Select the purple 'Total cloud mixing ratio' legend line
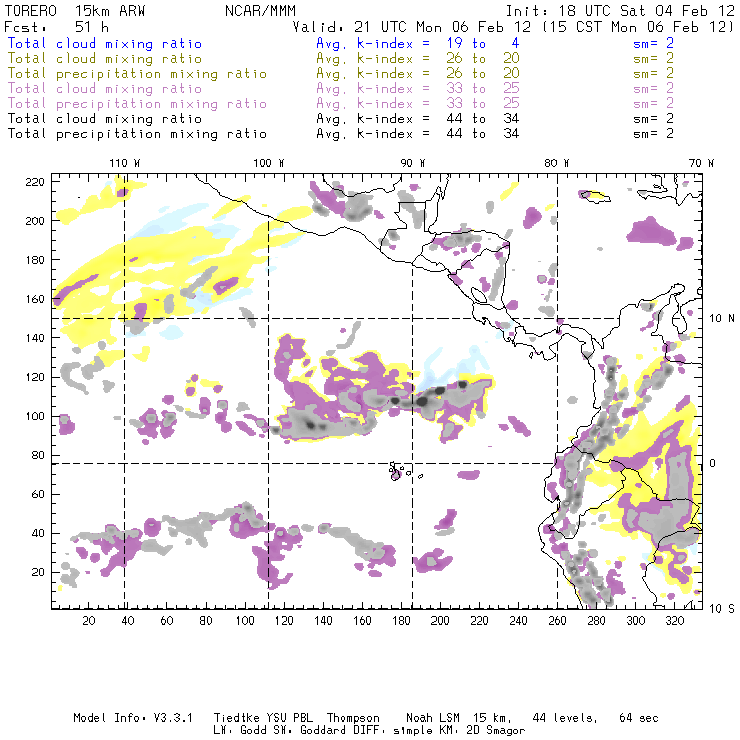 (x=105, y=89)
